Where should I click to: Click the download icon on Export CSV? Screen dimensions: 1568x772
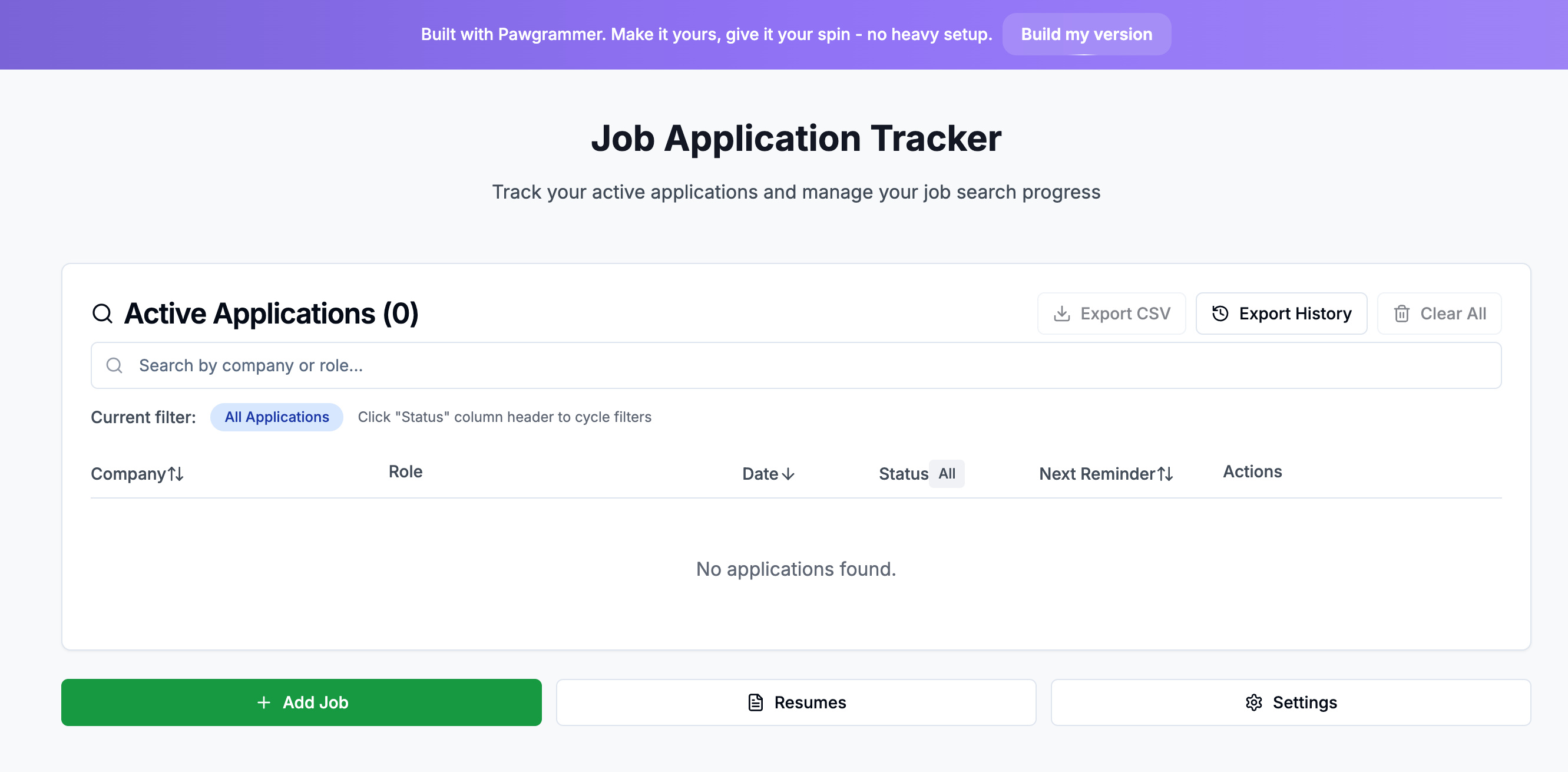[1061, 314]
